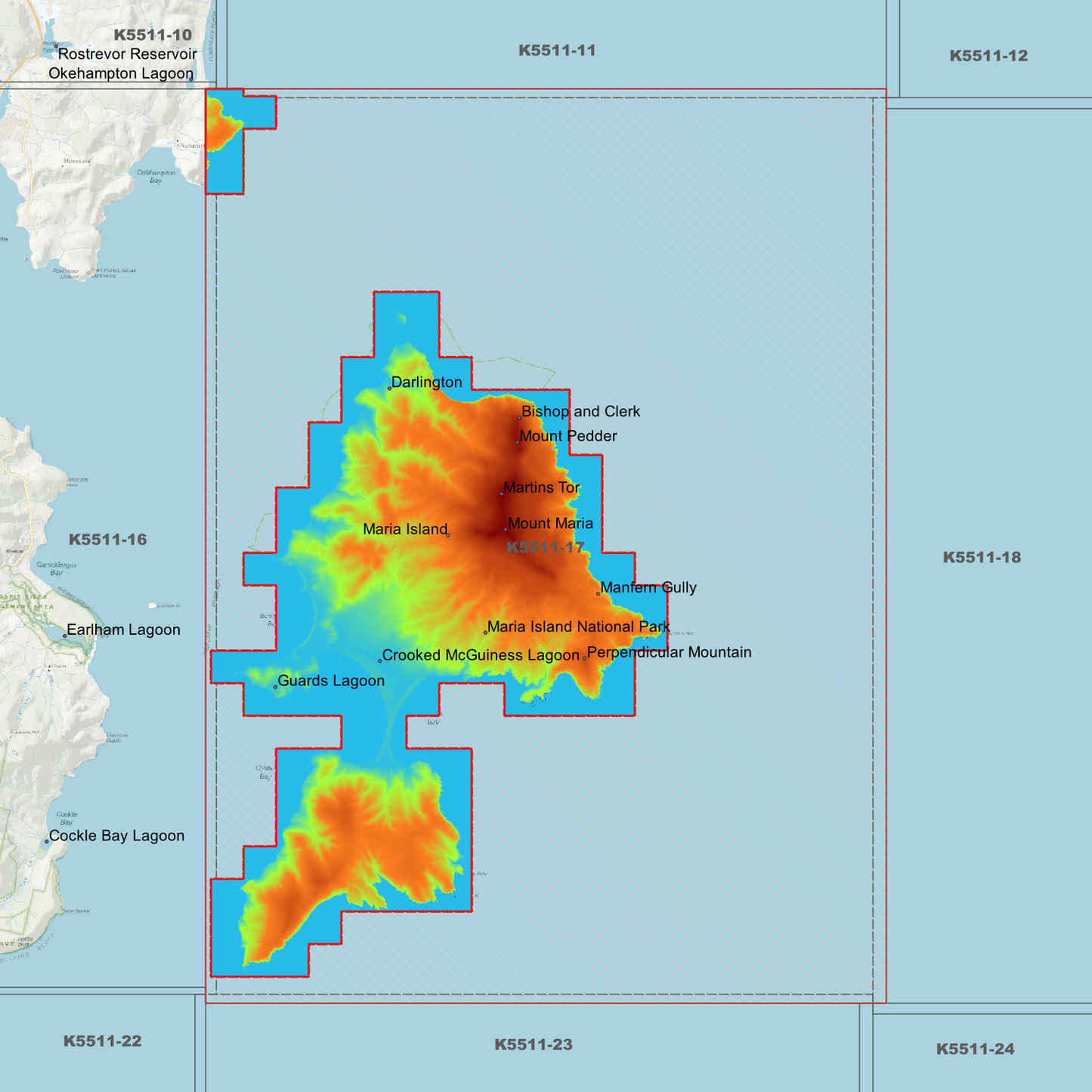Select map tile K5511-16
This screenshot has width=1092, height=1092.
(107, 540)
